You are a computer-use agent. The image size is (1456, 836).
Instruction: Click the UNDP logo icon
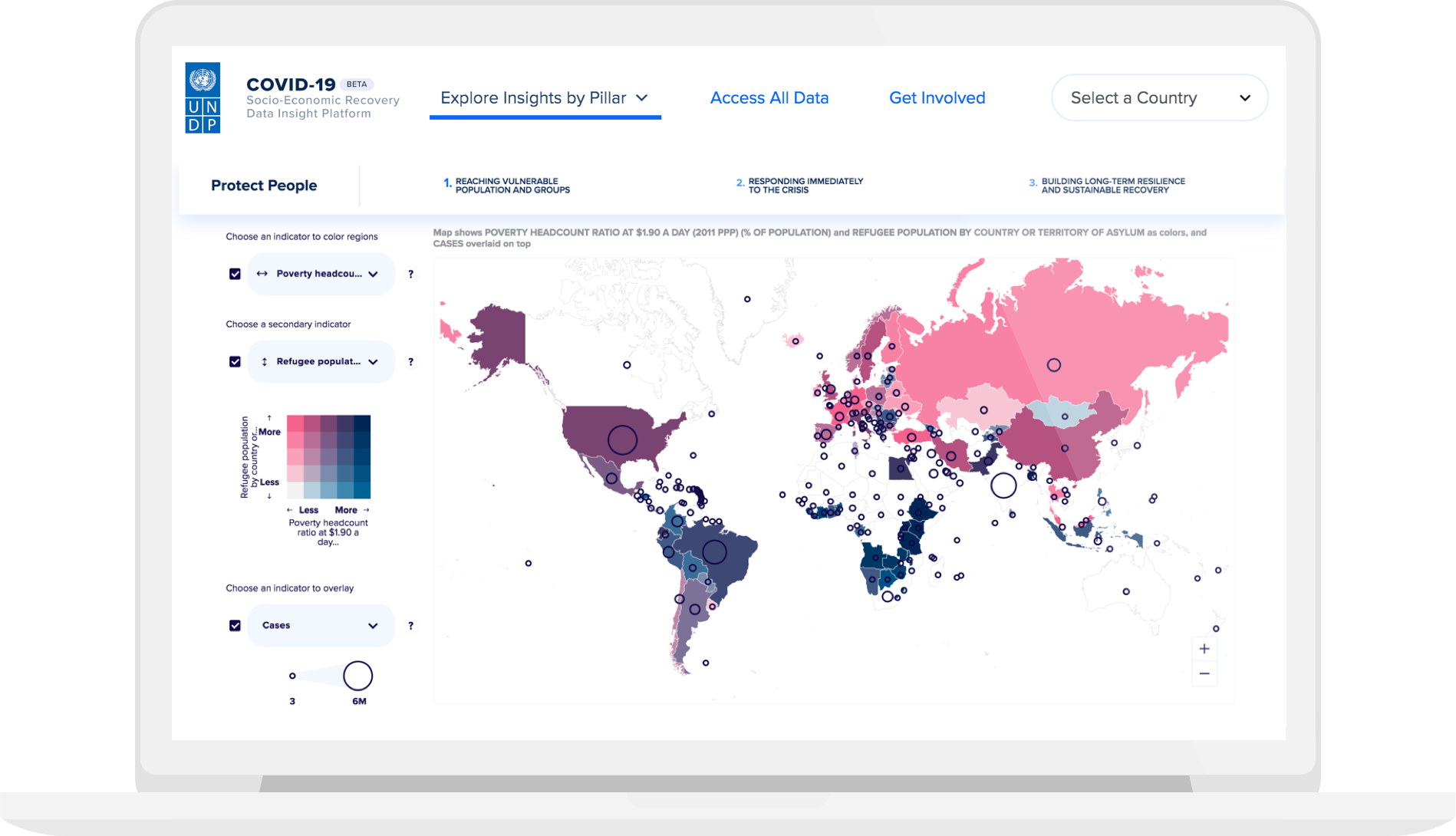tap(203, 98)
